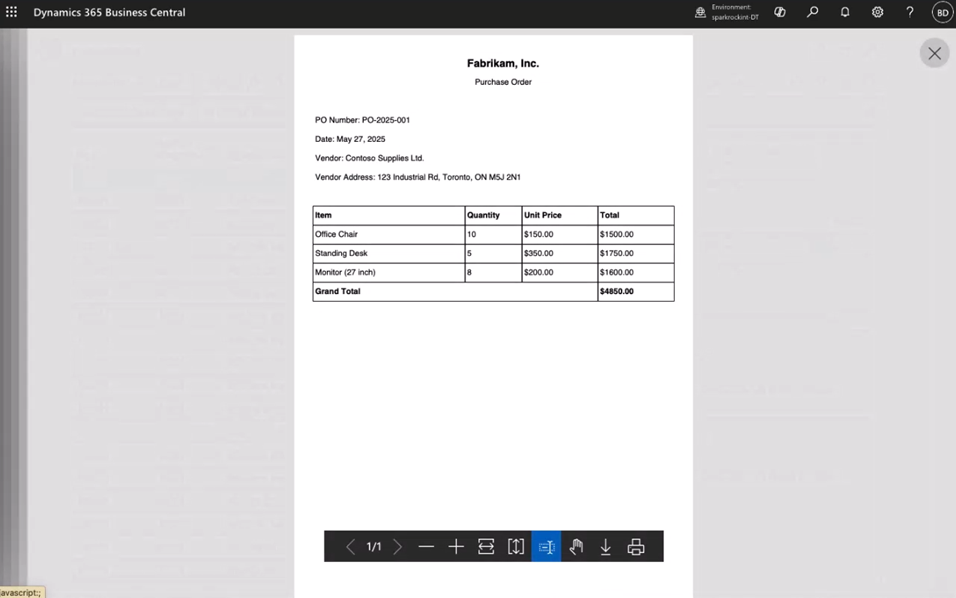Toggle text selection mode
Viewport: 956px width, 598px height.
pyautogui.click(x=545, y=546)
